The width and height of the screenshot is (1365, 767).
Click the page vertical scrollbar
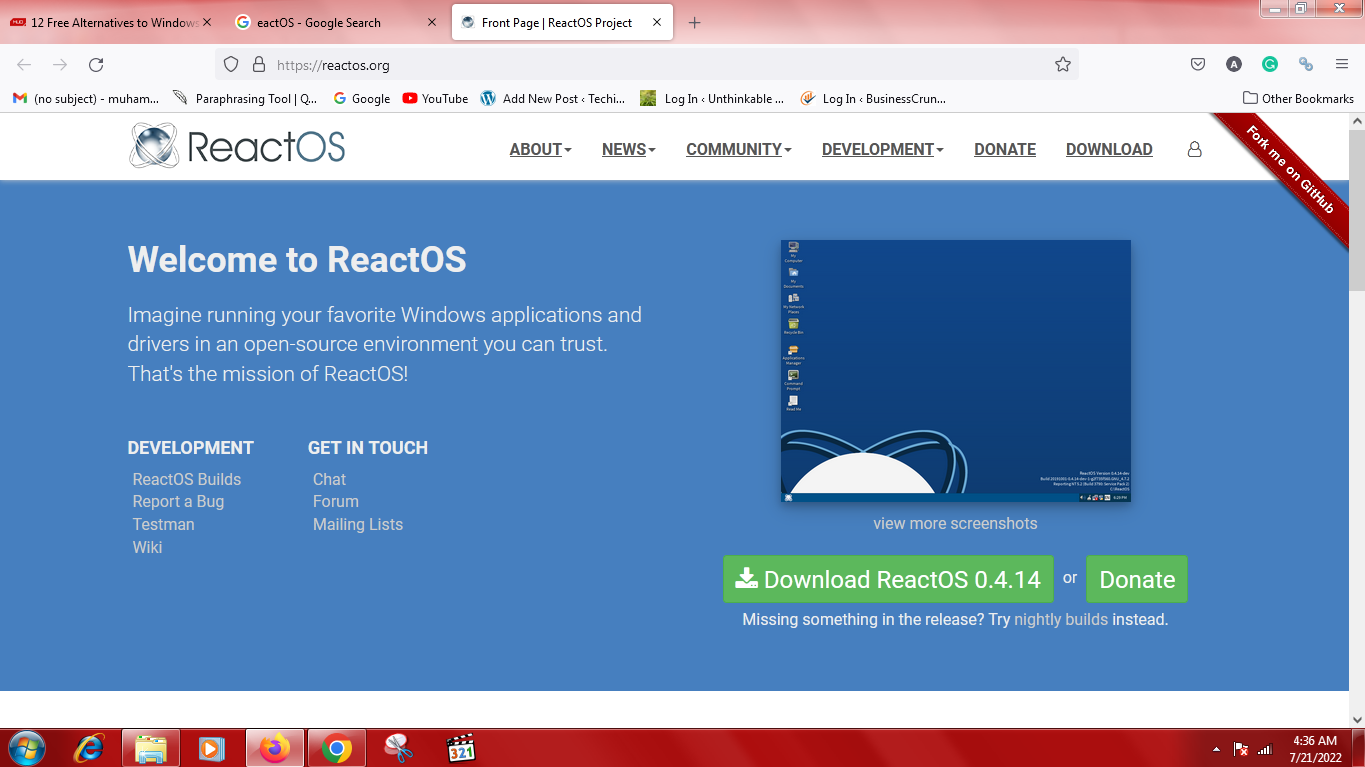1357,420
